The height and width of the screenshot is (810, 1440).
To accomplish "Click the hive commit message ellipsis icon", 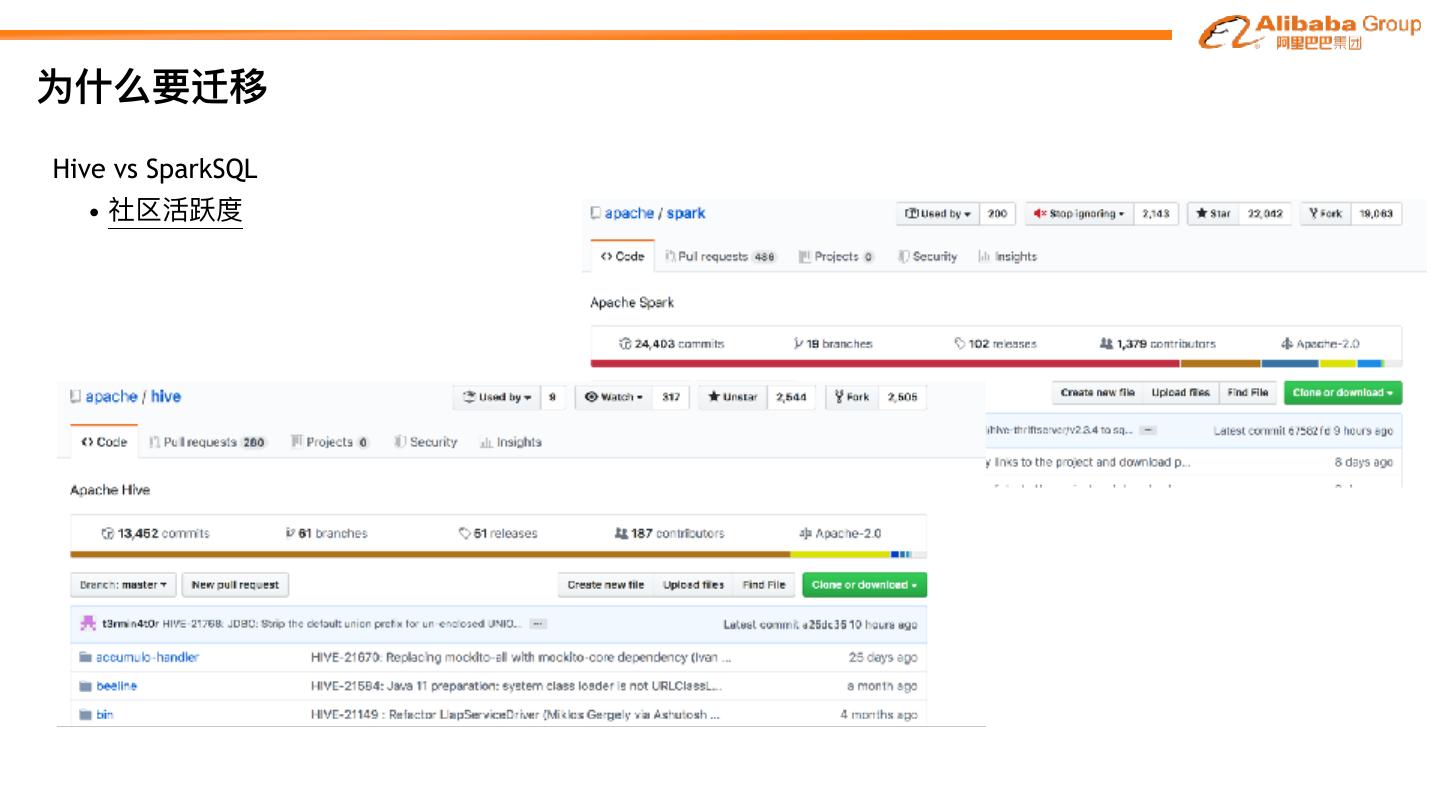I will tap(538, 624).
